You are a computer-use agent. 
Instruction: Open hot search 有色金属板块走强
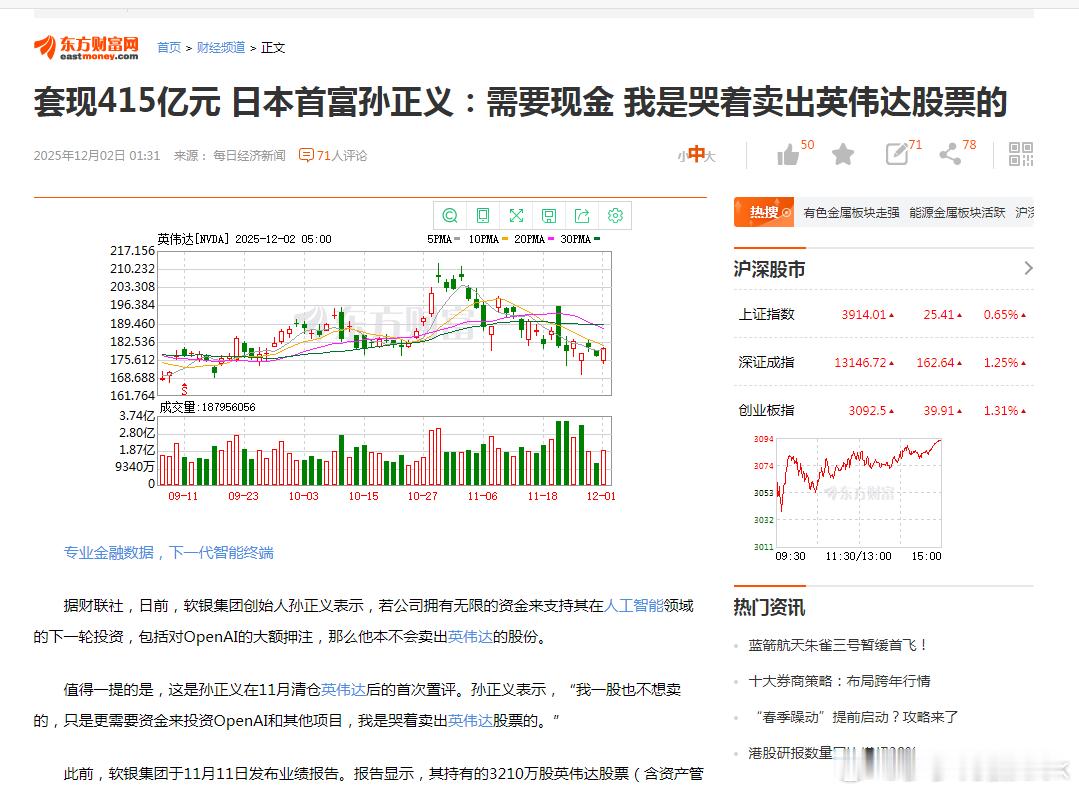click(851, 213)
